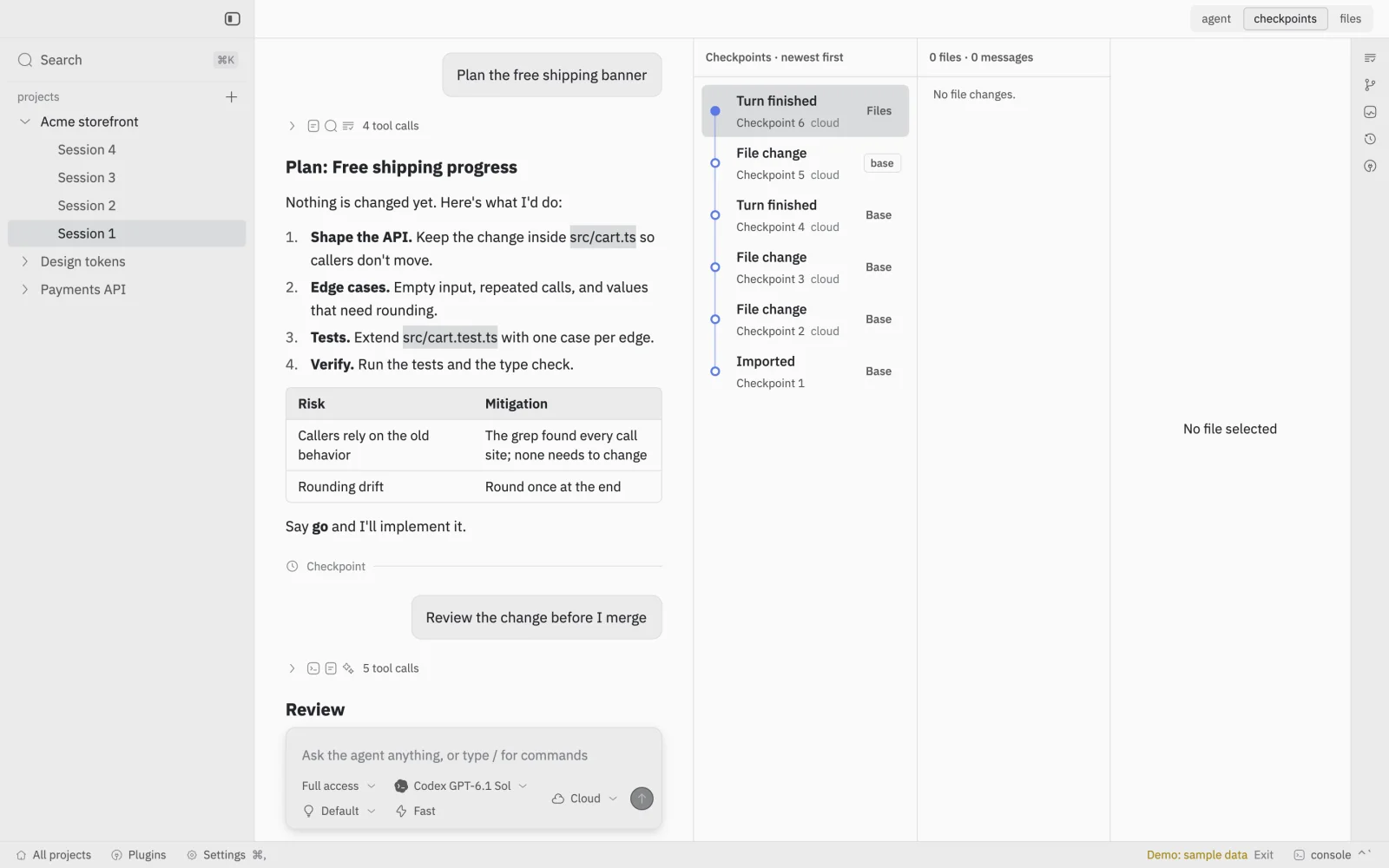Expand the 5 tool calls group
1389x868 pixels.
(353, 668)
